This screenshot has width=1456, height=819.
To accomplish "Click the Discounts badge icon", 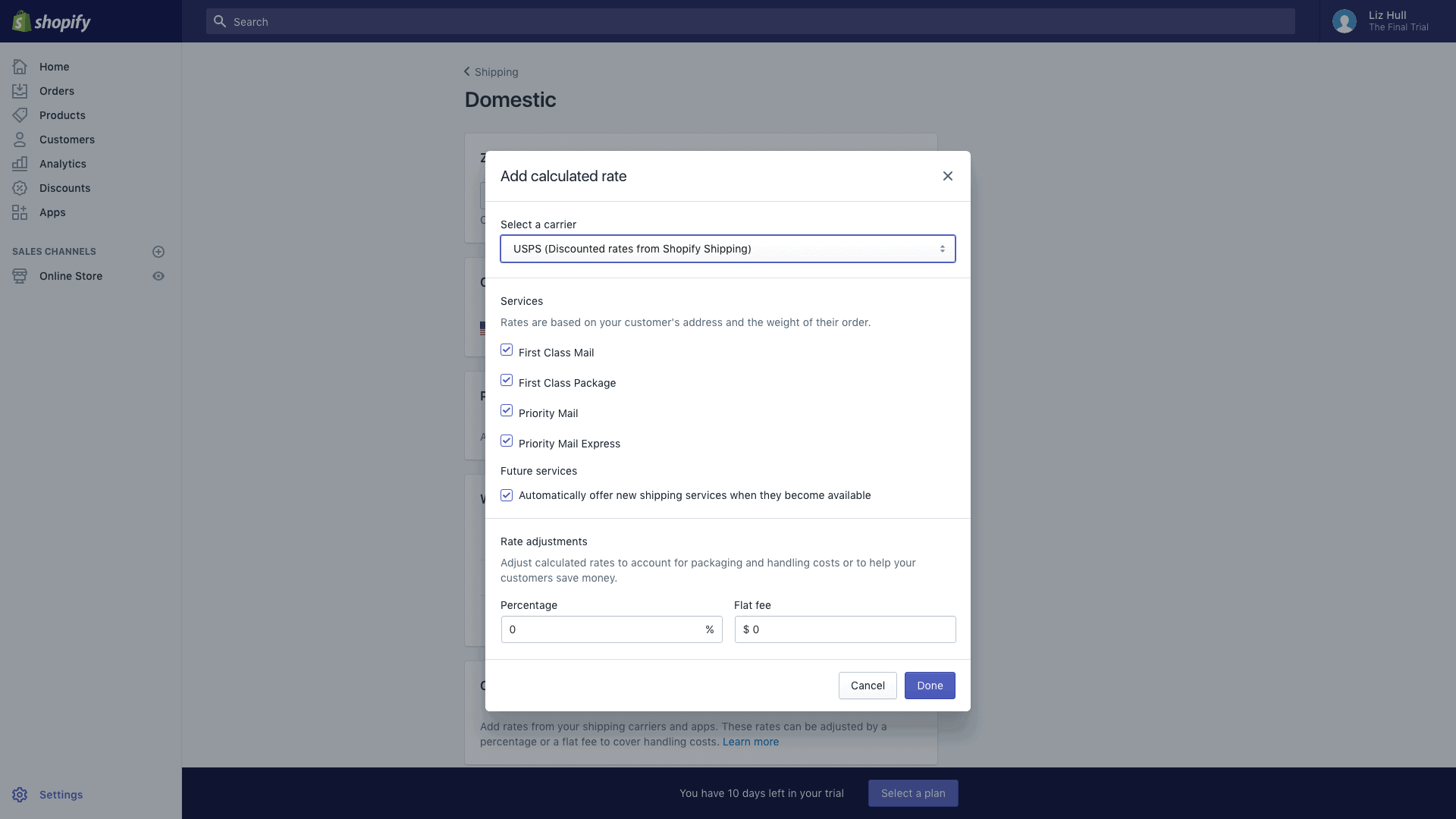I will tap(20, 188).
